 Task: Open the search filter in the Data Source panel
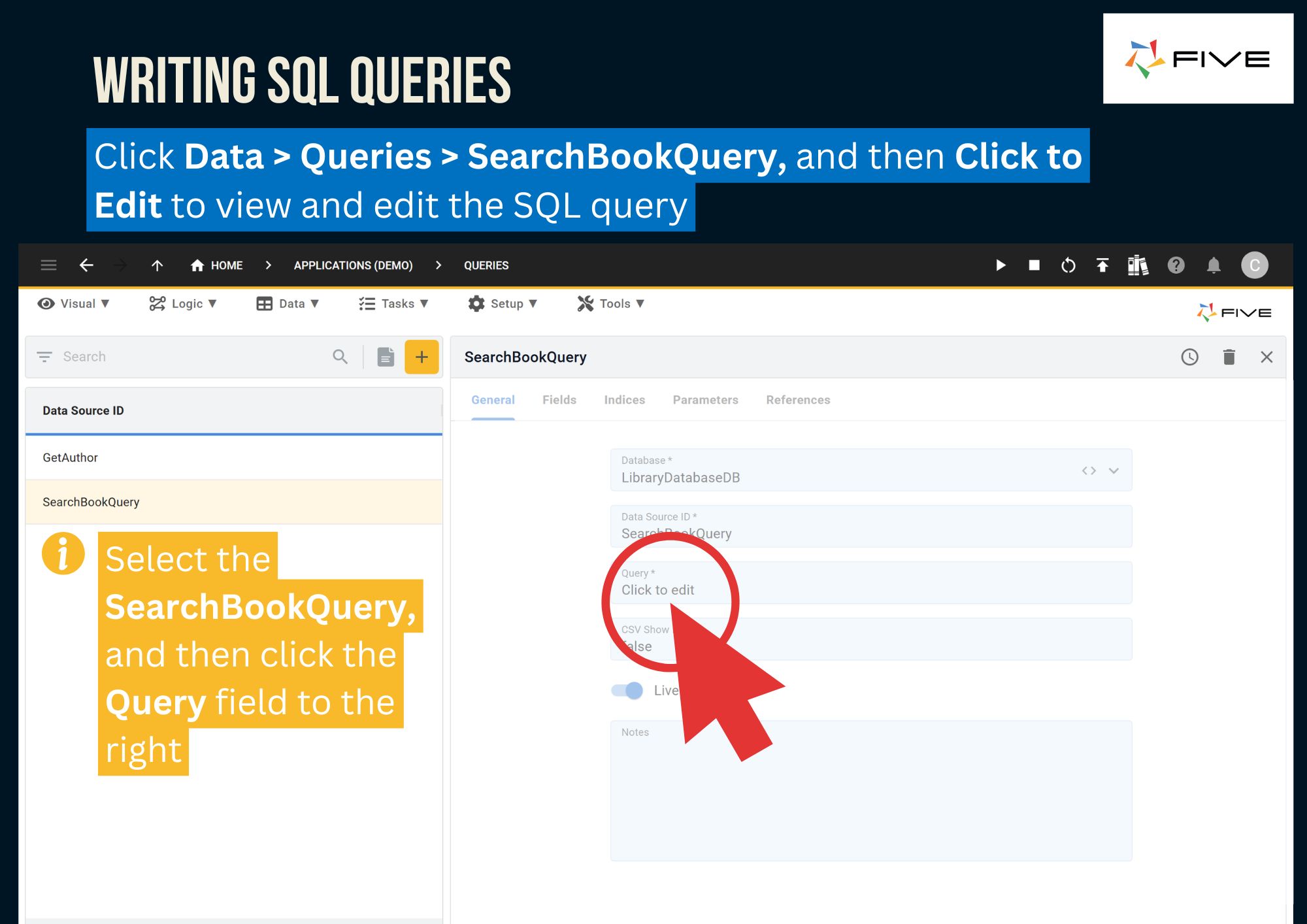pos(44,357)
